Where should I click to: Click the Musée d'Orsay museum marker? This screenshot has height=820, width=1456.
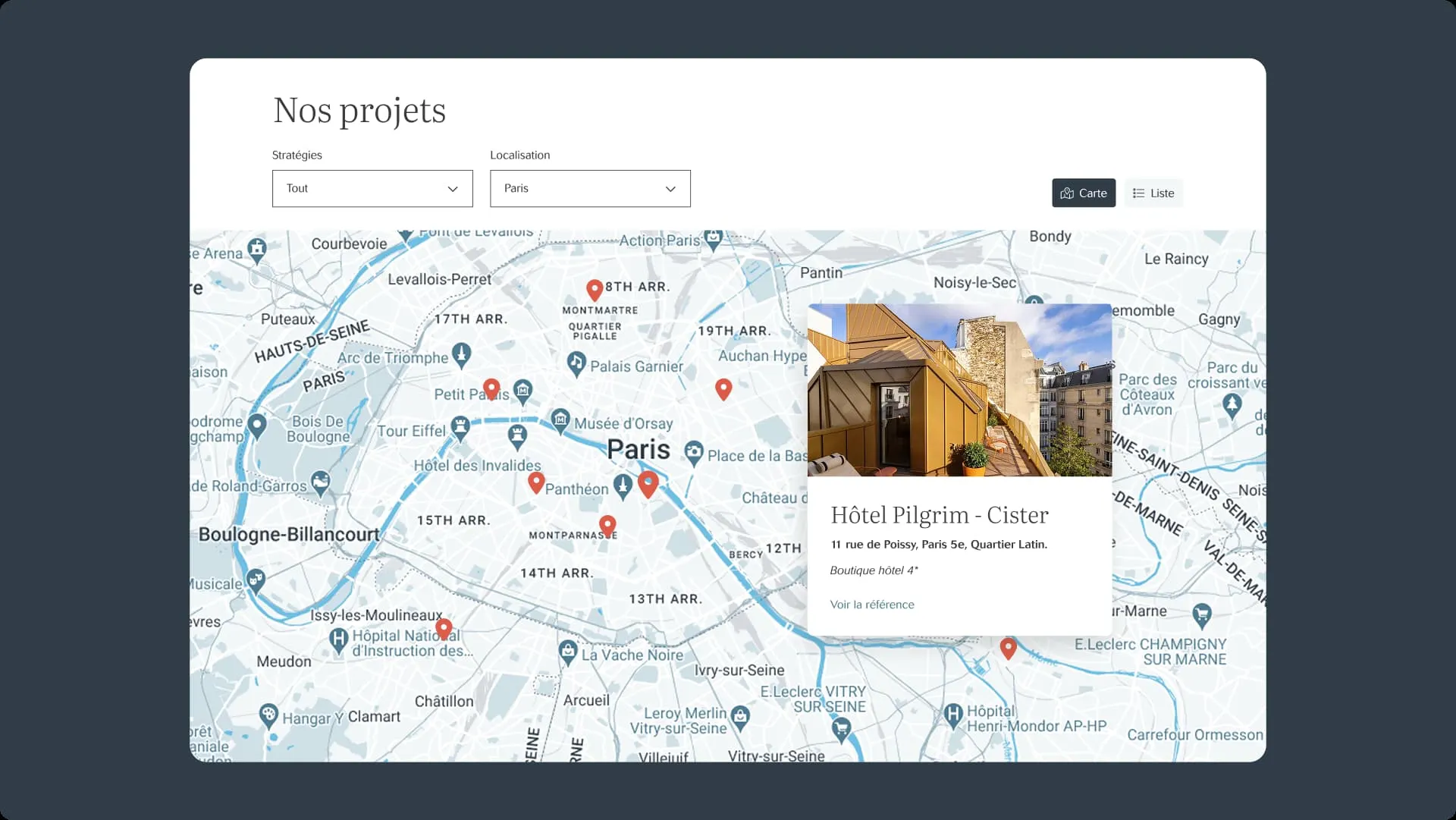pyautogui.click(x=560, y=420)
